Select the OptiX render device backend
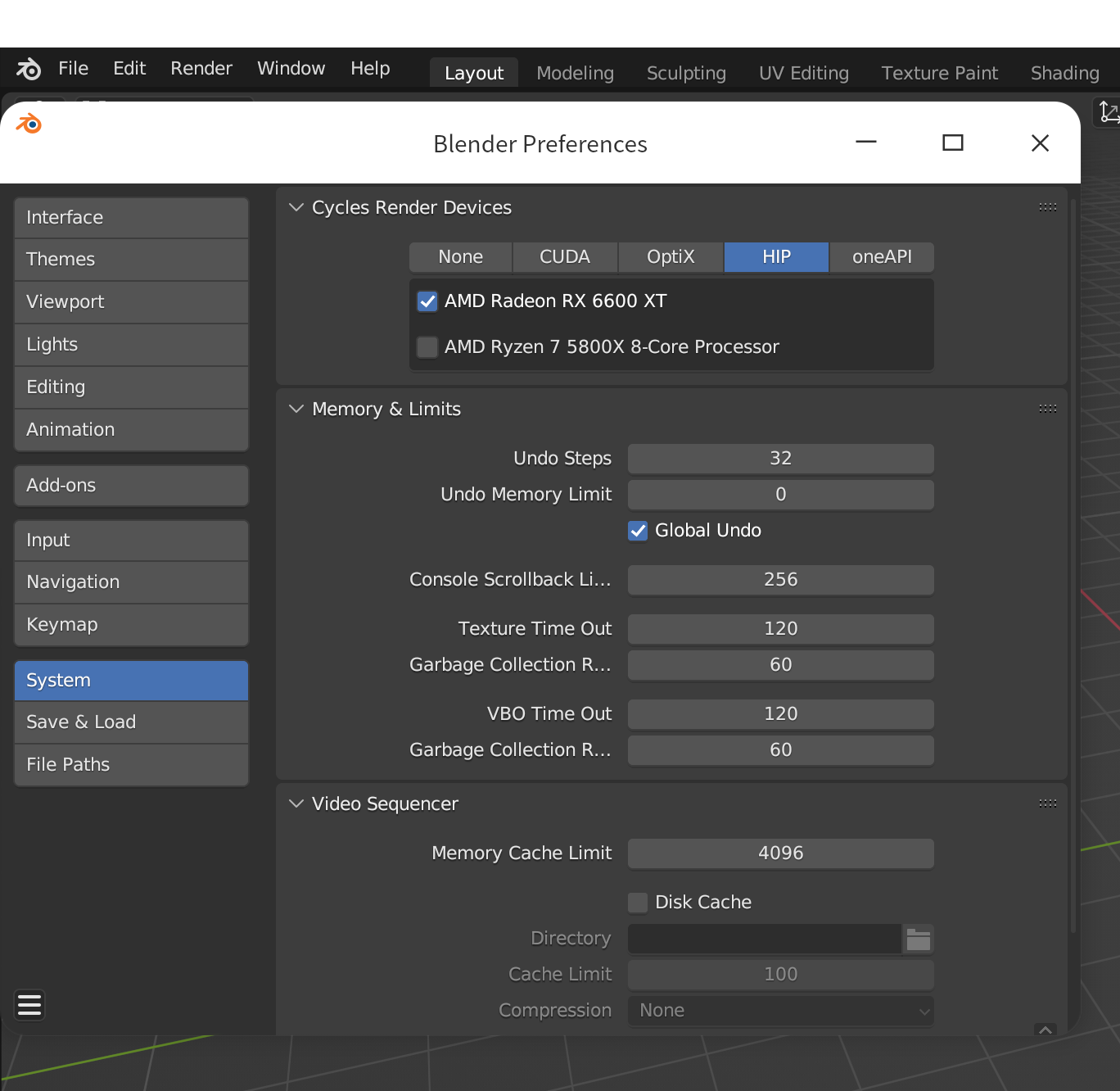Screen dimensions: 1120x1091 click(x=671, y=257)
